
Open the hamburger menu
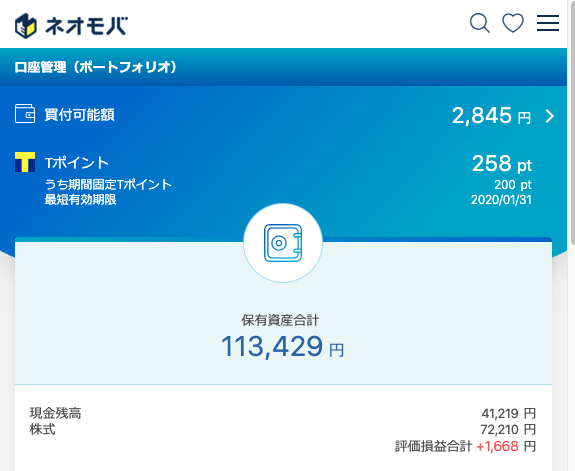[x=548, y=23]
